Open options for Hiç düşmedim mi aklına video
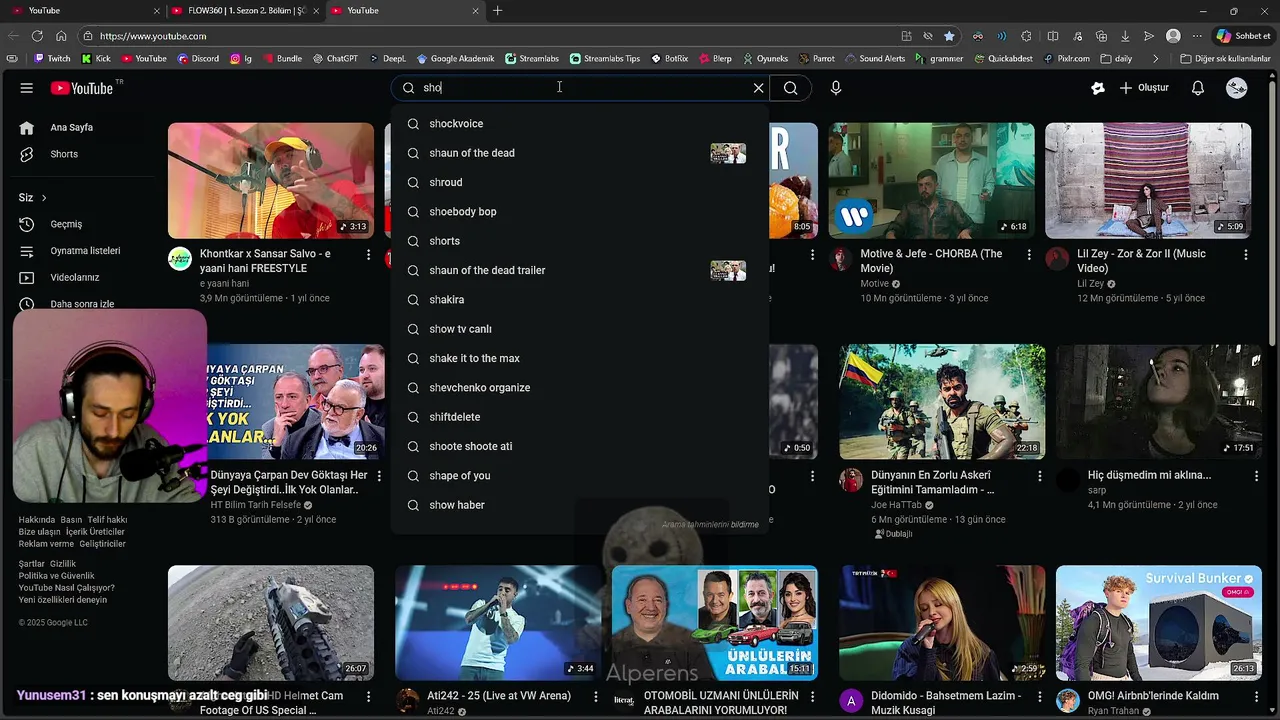1280x720 pixels. click(x=1256, y=476)
